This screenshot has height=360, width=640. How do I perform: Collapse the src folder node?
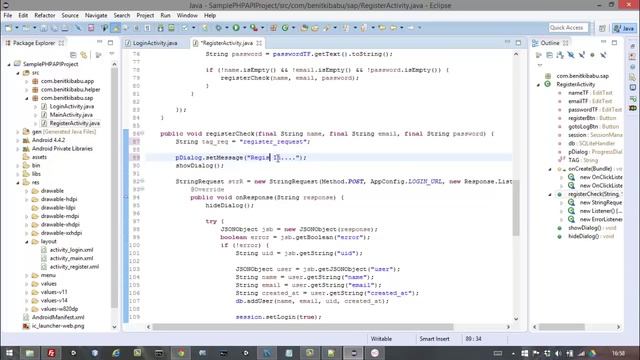[18, 73]
